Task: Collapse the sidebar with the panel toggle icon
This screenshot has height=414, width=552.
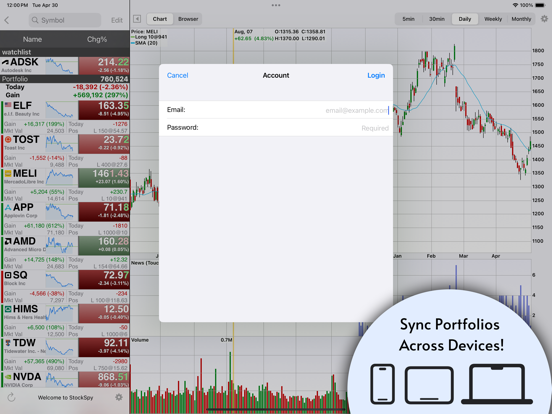Action: tap(137, 19)
